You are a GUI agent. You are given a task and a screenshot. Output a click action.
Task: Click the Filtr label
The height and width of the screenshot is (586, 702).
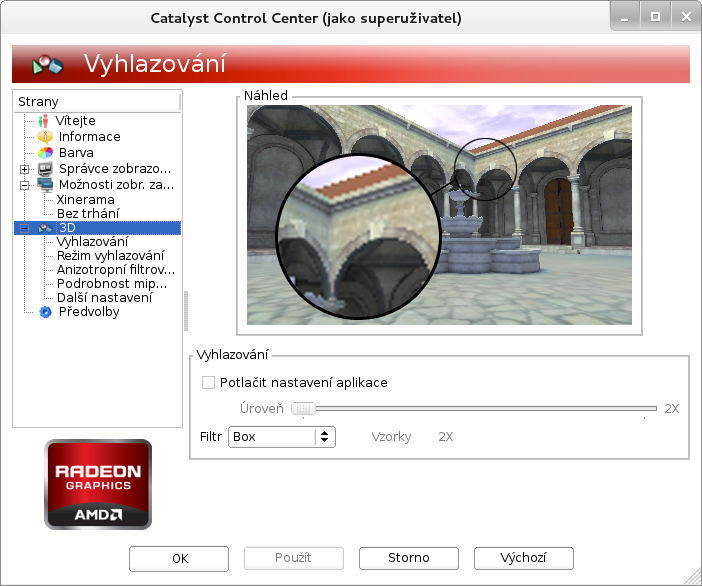pyautogui.click(x=211, y=437)
